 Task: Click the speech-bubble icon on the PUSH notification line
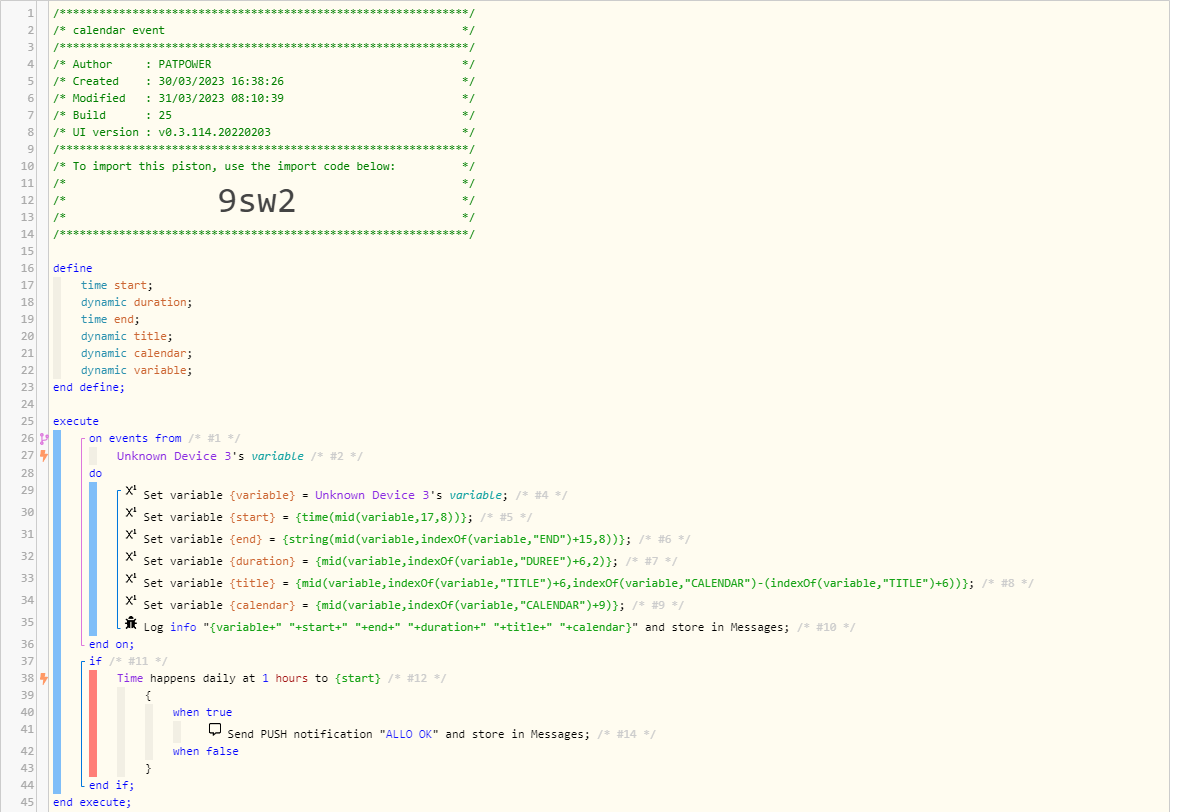pos(214,728)
